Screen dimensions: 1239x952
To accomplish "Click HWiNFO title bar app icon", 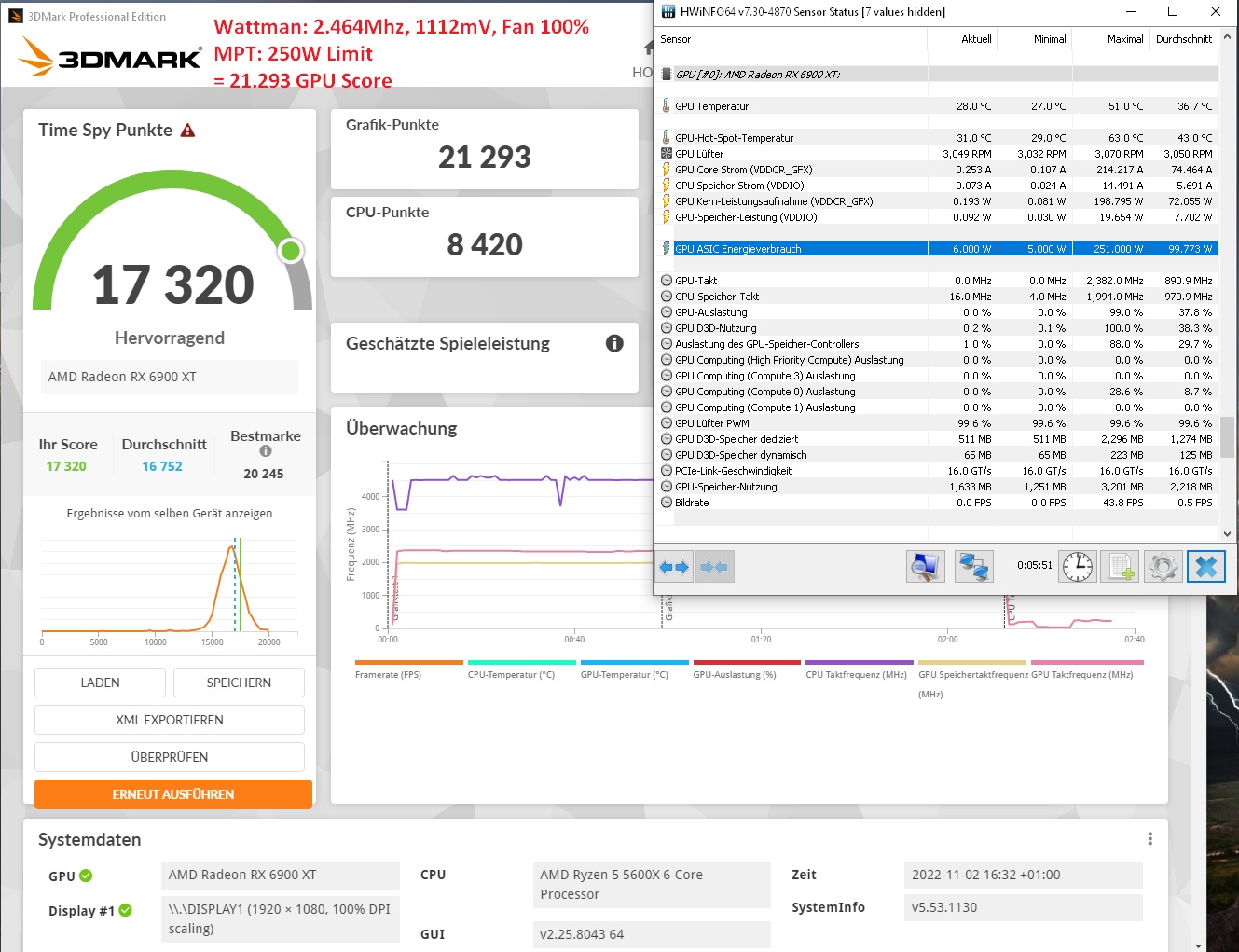I will (x=668, y=11).
